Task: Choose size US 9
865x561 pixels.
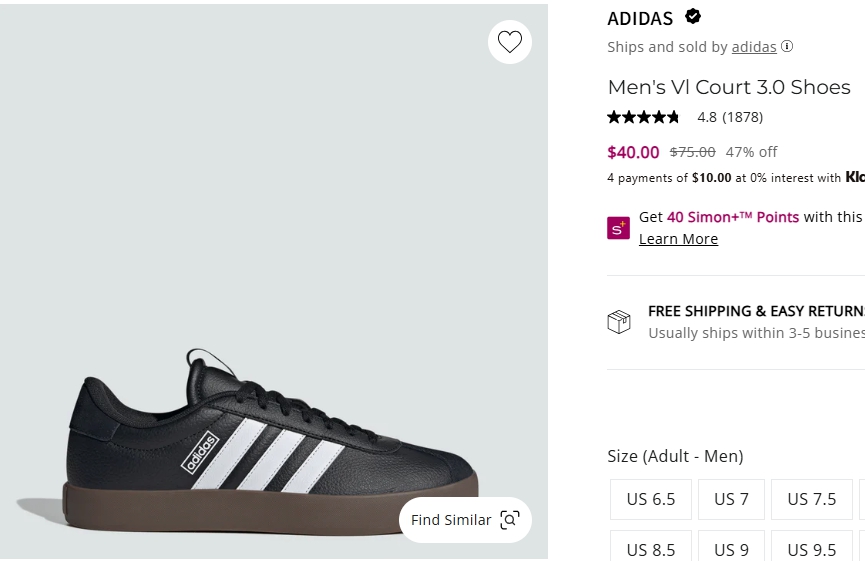Action: (731, 546)
